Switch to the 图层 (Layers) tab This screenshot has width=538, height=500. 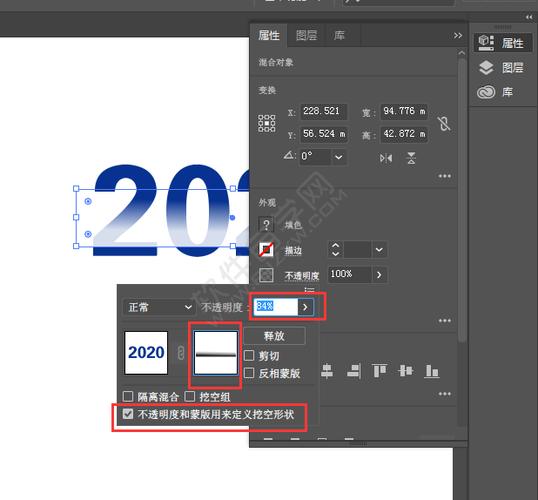tap(306, 35)
